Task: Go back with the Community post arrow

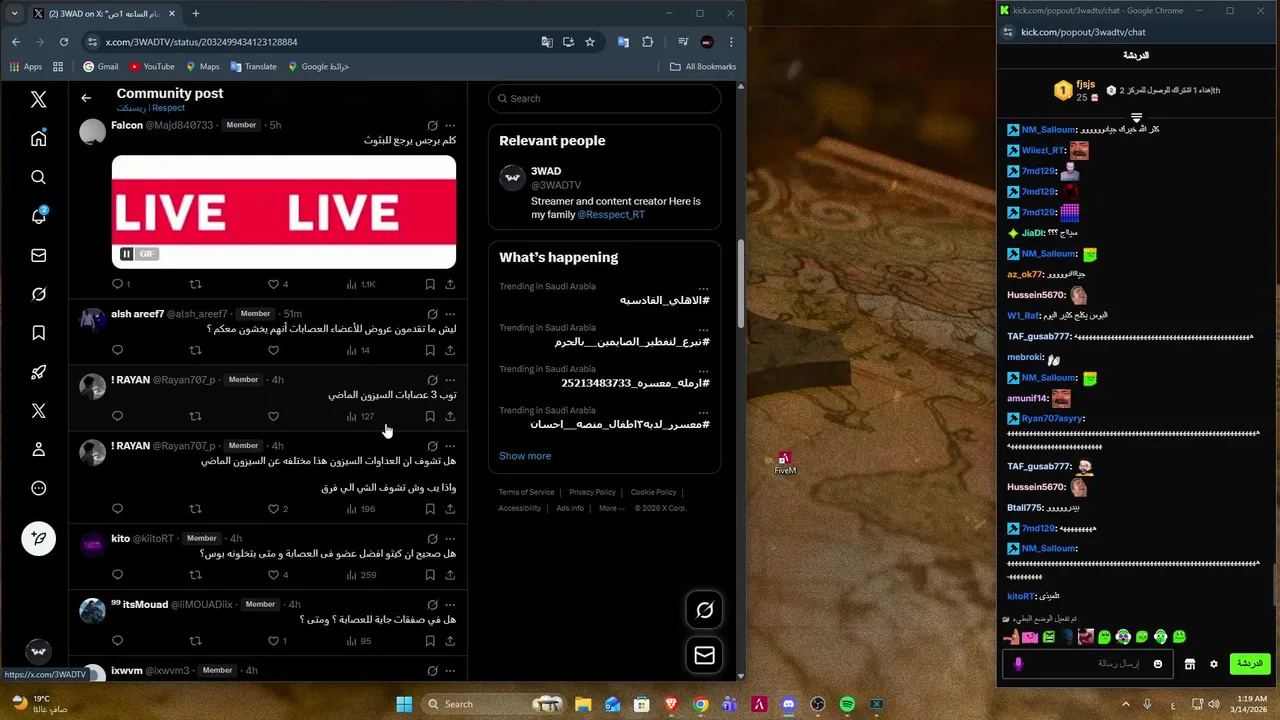Action: (x=86, y=98)
